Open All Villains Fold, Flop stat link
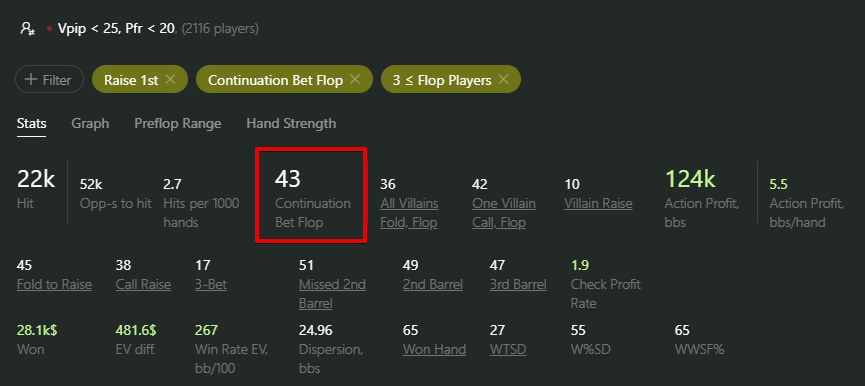 point(409,213)
